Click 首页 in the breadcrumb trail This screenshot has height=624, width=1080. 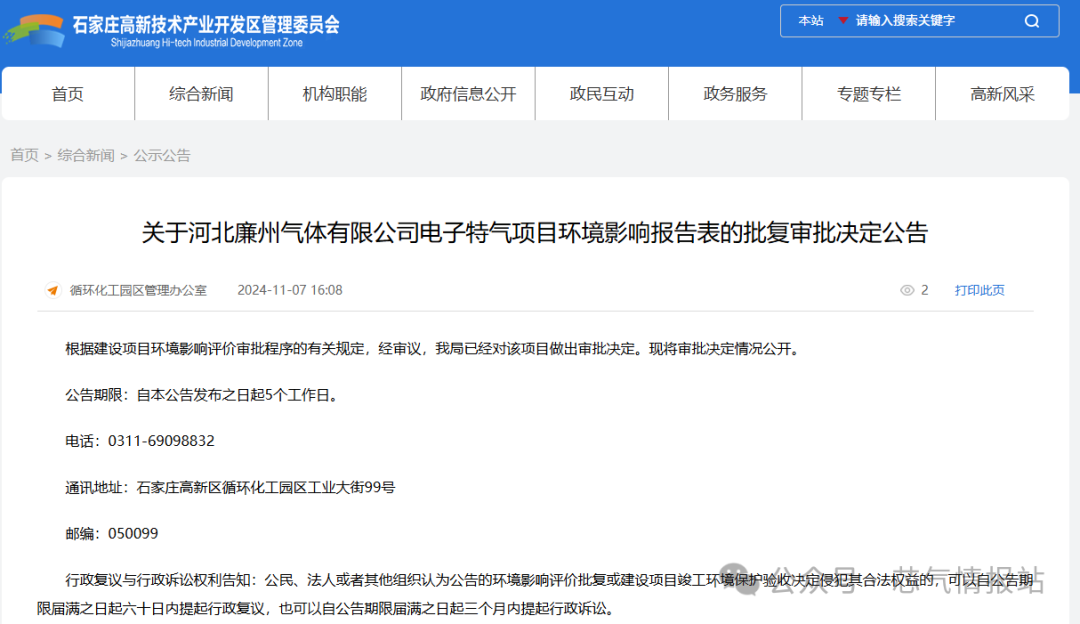(24, 156)
